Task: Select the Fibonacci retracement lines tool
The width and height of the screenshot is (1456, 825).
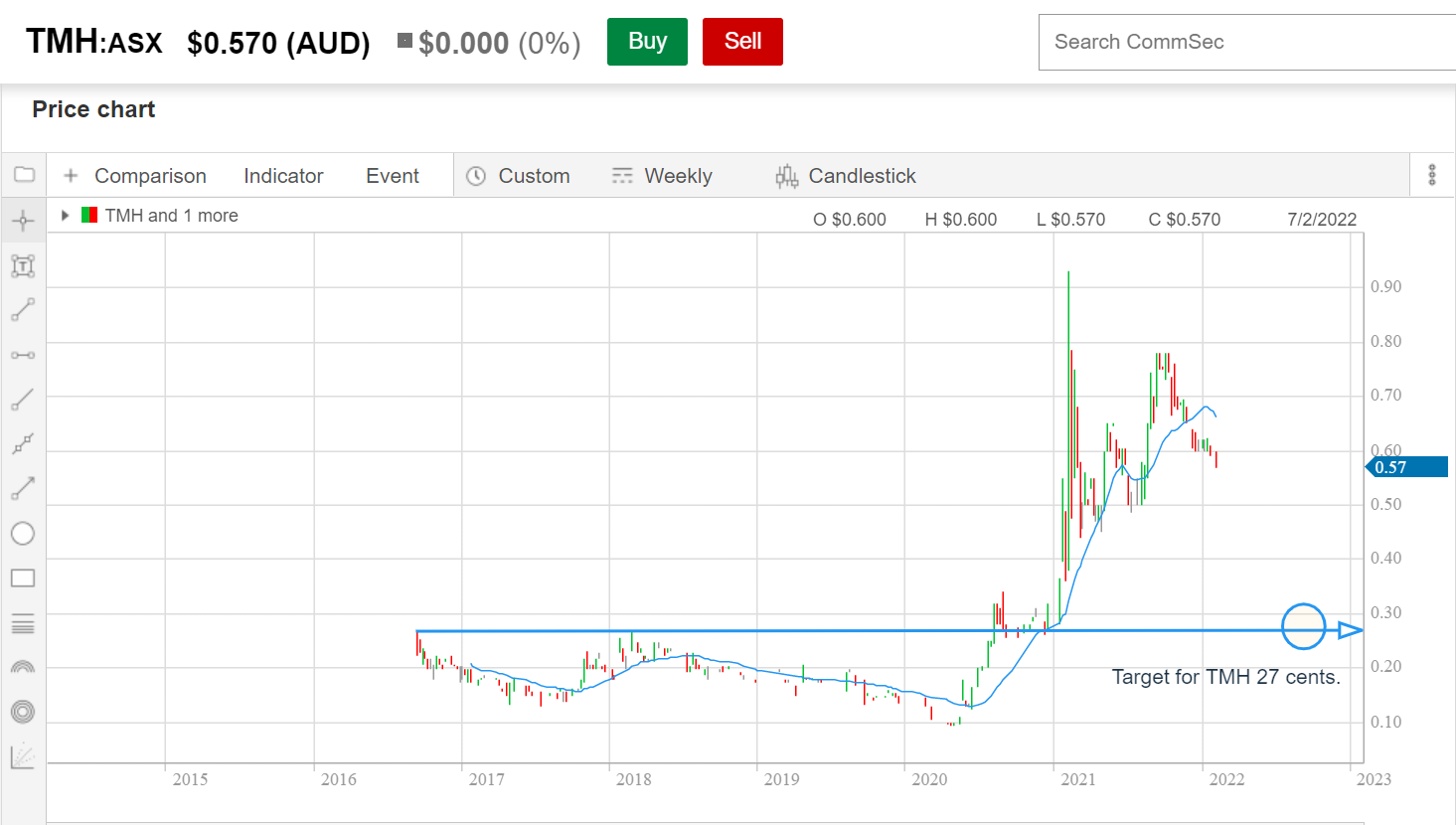Action: [23, 624]
